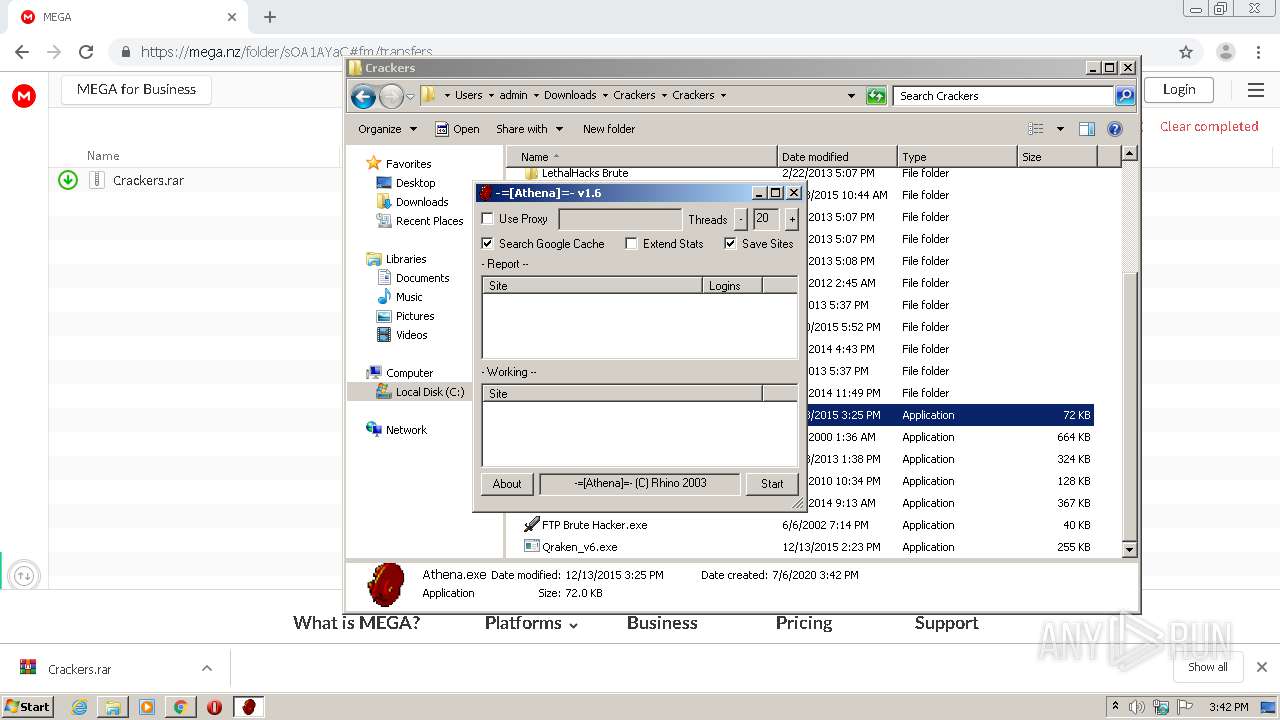Image resolution: width=1280 pixels, height=720 pixels.
Task: Open the media player taskbar icon
Action: click(x=147, y=707)
